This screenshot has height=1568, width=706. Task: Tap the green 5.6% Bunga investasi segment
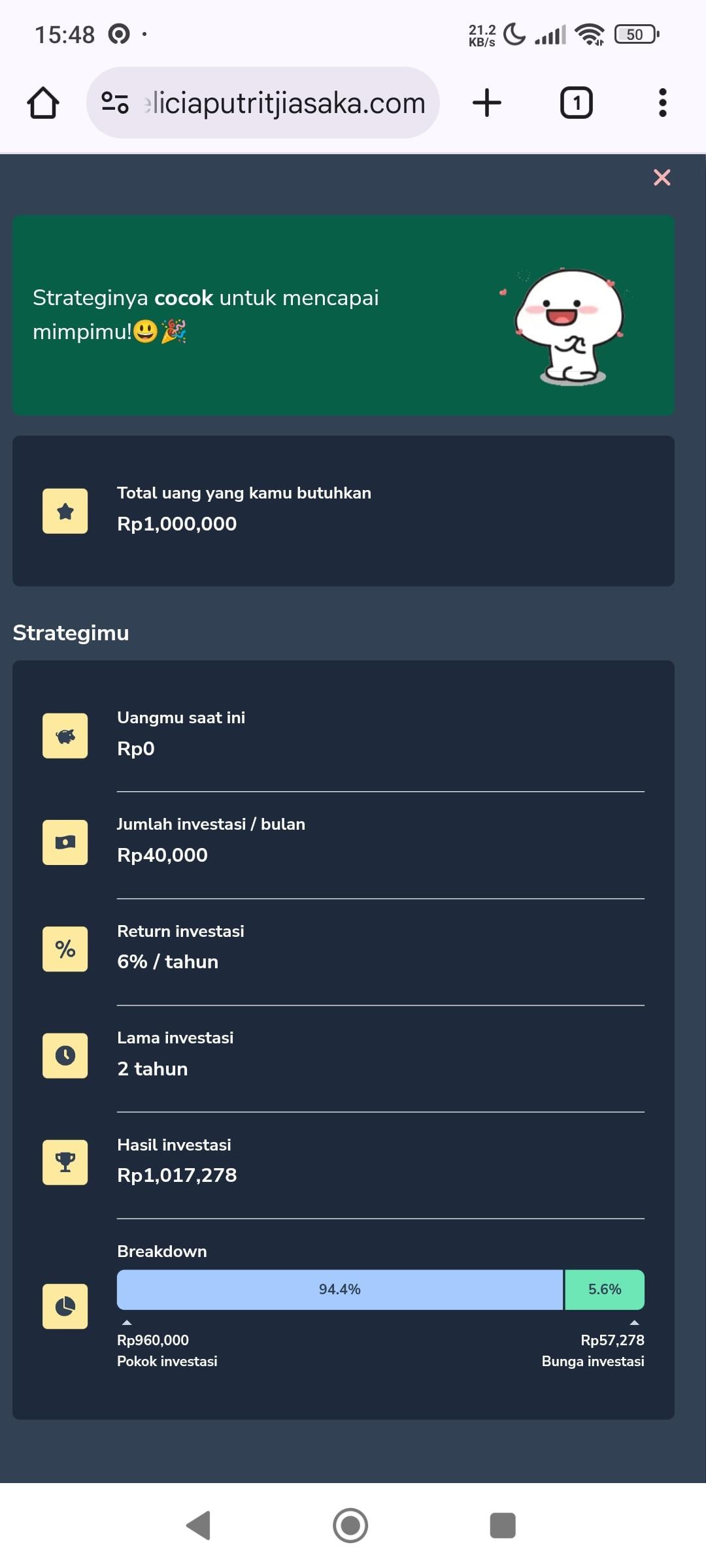click(x=603, y=1288)
